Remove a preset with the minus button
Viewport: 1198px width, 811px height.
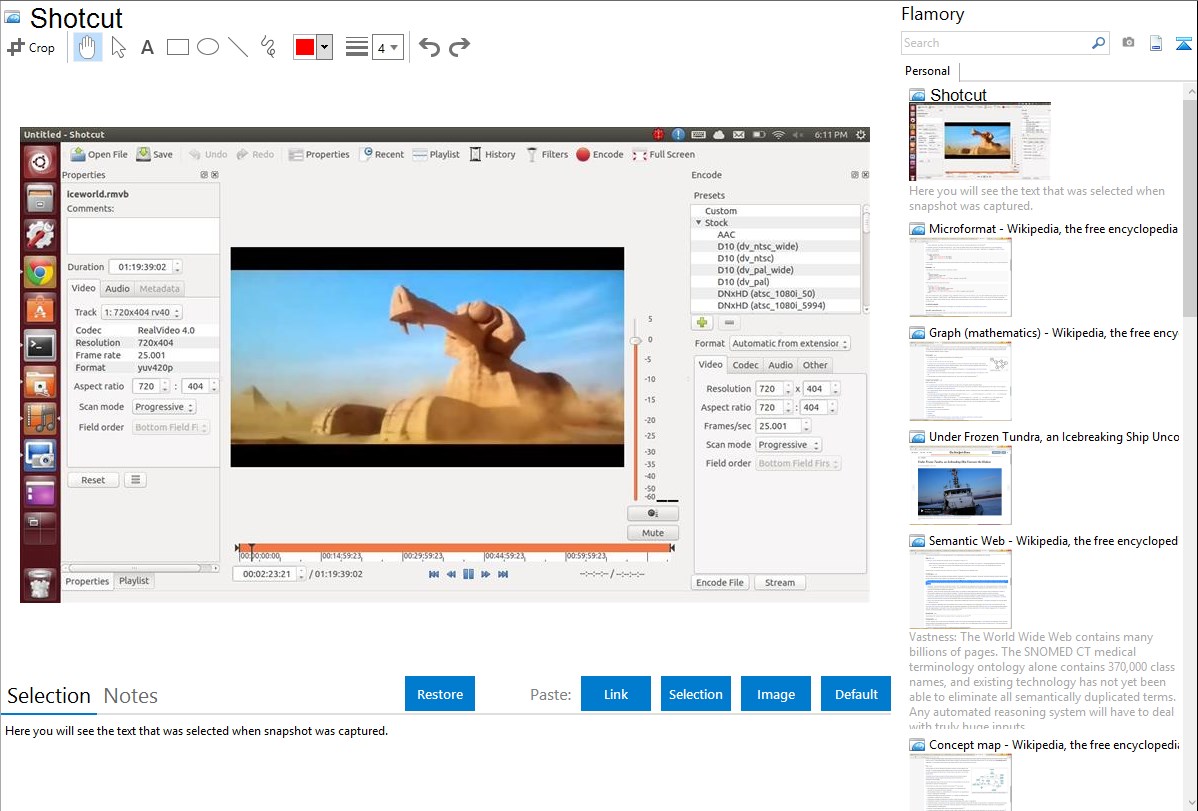[729, 323]
